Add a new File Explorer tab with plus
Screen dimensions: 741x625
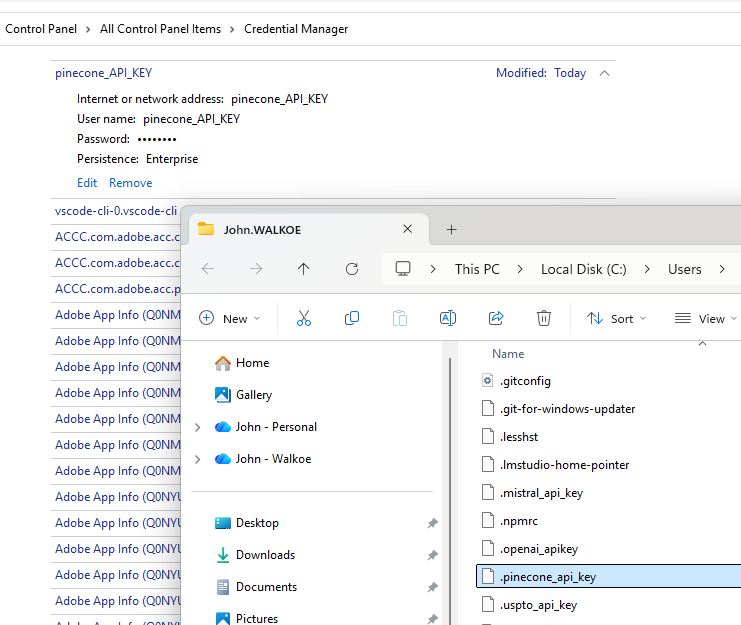click(x=451, y=230)
